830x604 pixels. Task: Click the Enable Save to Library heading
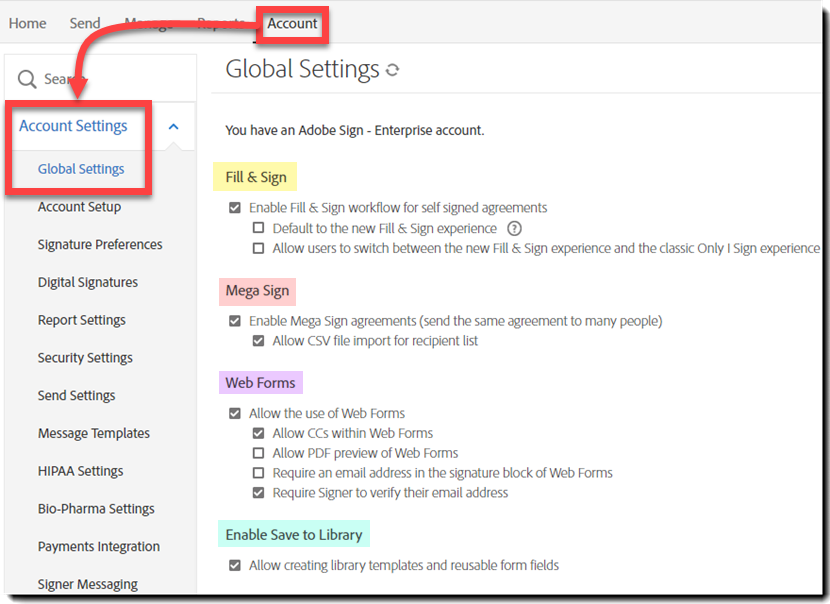(294, 535)
